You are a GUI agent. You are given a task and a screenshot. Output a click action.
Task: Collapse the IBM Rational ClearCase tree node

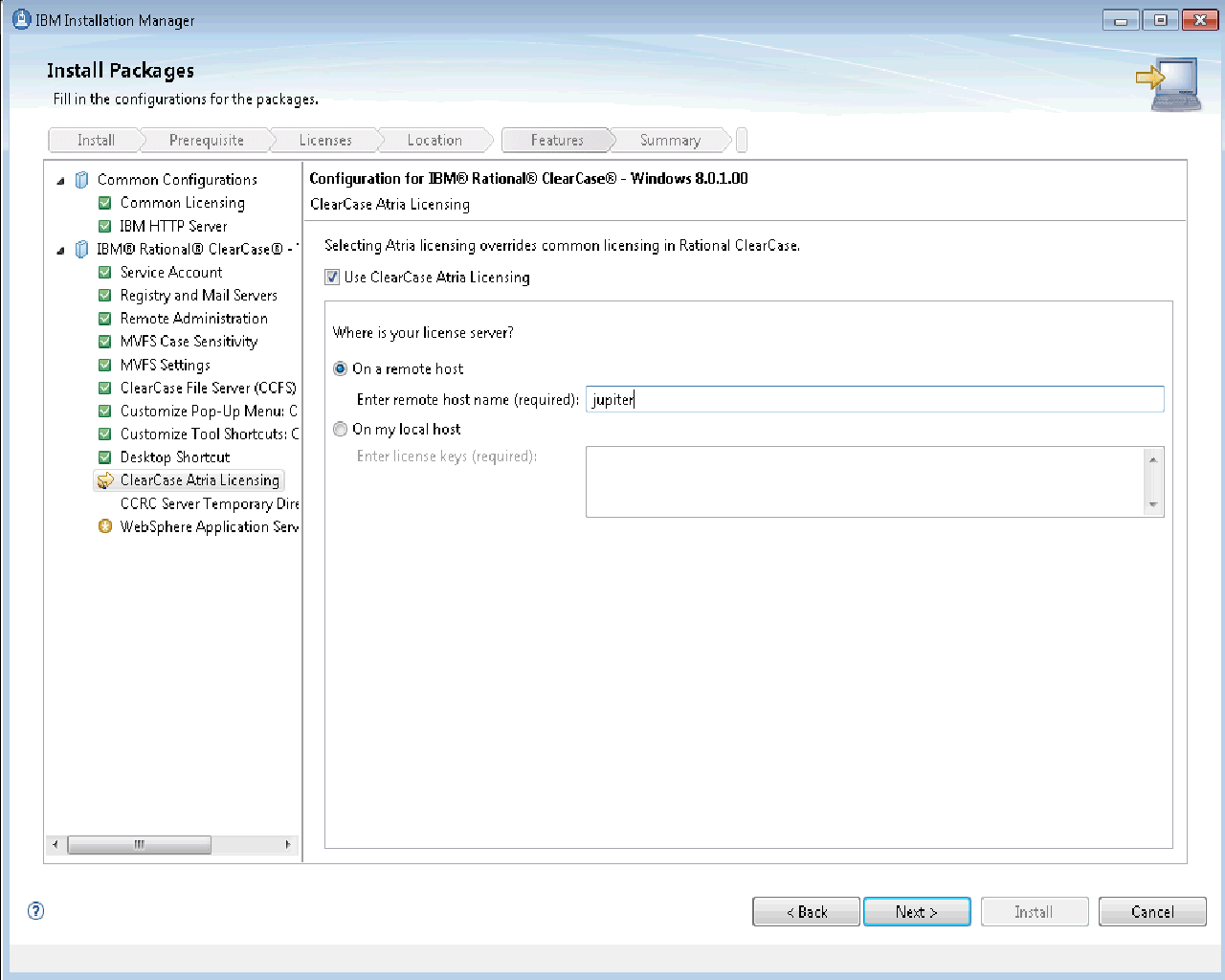point(60,251)
